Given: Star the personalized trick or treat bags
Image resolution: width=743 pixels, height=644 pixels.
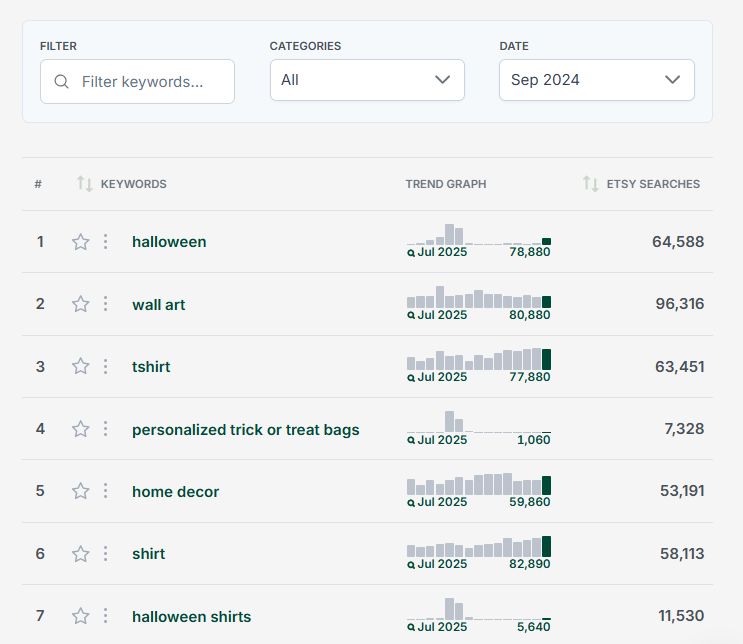Looking at the screenshot, I should click(x=81, y=429).
